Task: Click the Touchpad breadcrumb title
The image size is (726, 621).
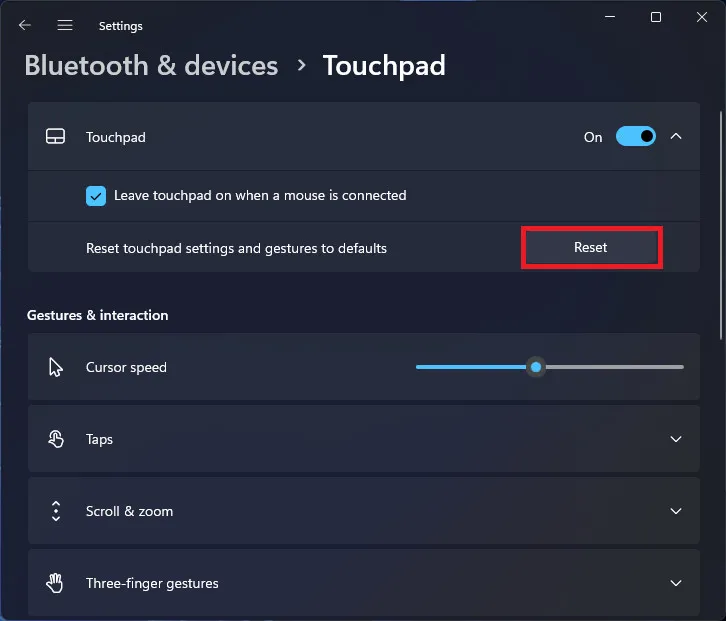Action: pyautogui.click(x=384, y=65)
